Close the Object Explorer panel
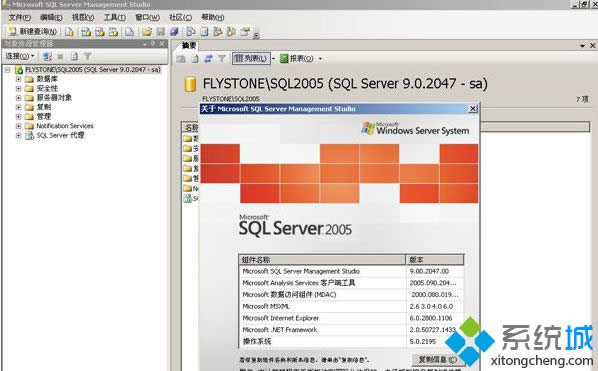The height and width of the screenshot is (371, 598). pos(162,44)
